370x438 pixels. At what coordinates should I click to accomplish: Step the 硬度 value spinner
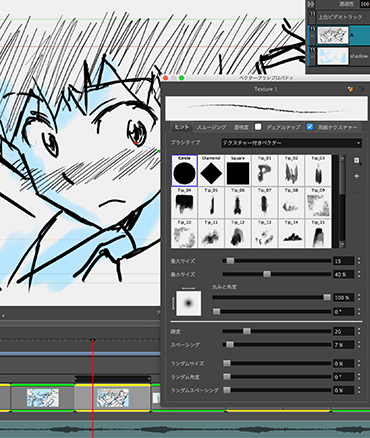359,331
